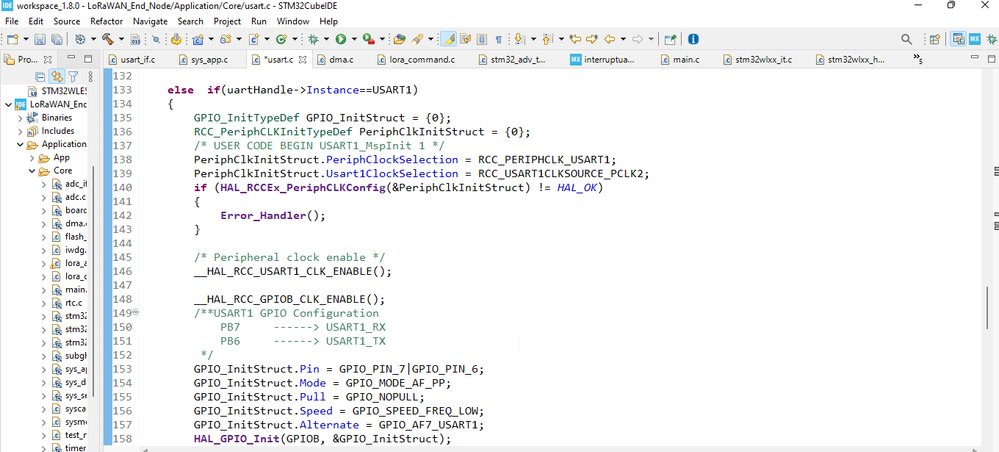Switch to the C/C++ perspective icon
The height and width of the screenshot is (452, 999).
(958, 40)
